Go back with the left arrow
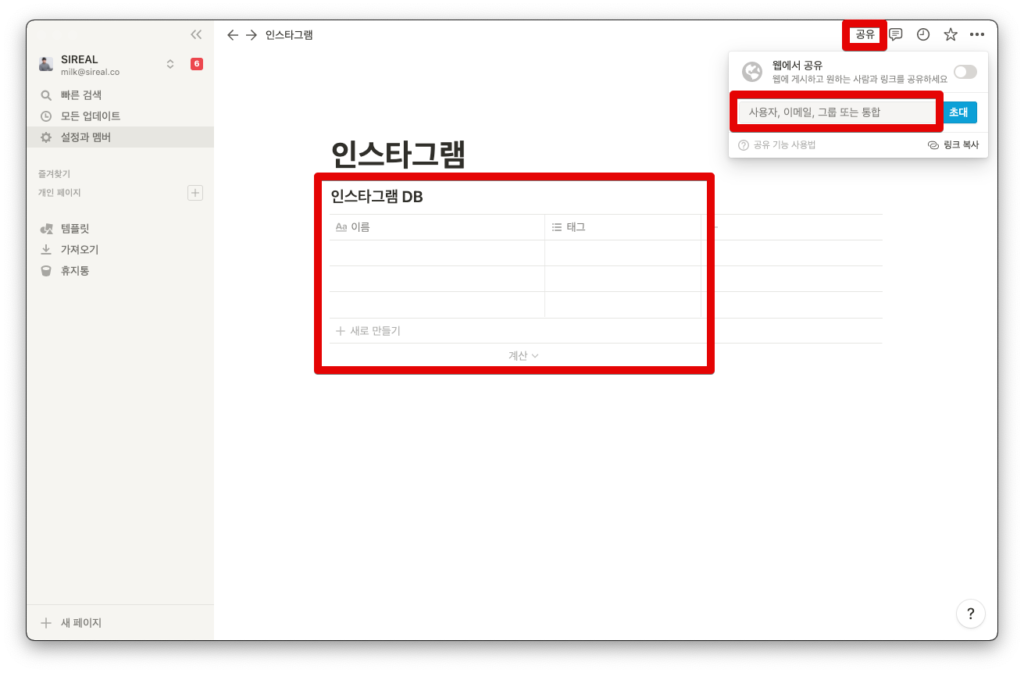1024x673 pixels. coord(232,35)
